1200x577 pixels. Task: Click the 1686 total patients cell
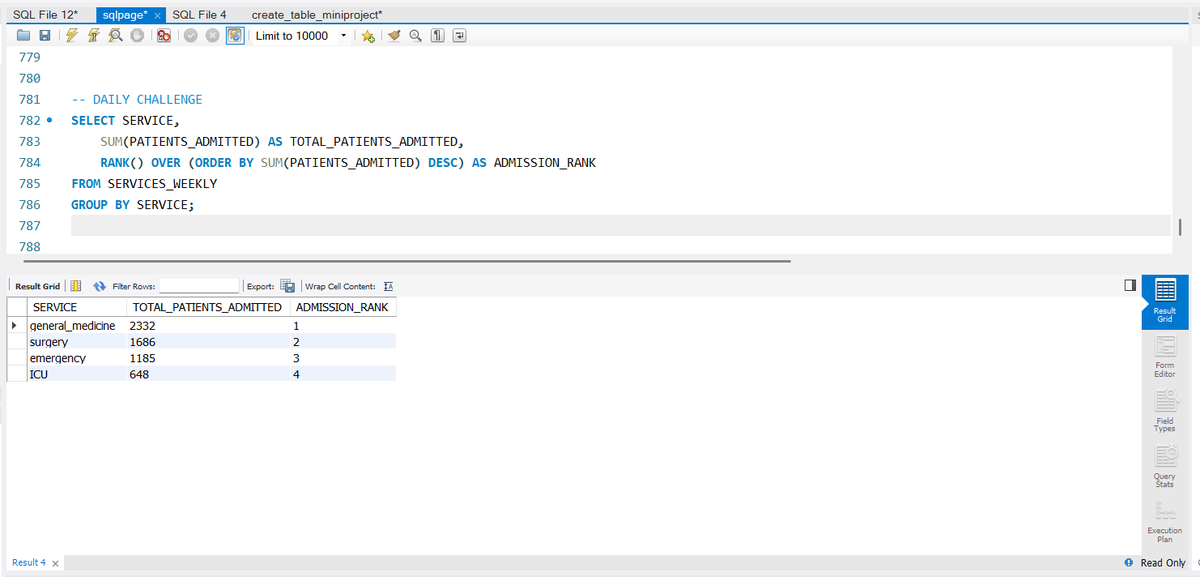[207, 342]
